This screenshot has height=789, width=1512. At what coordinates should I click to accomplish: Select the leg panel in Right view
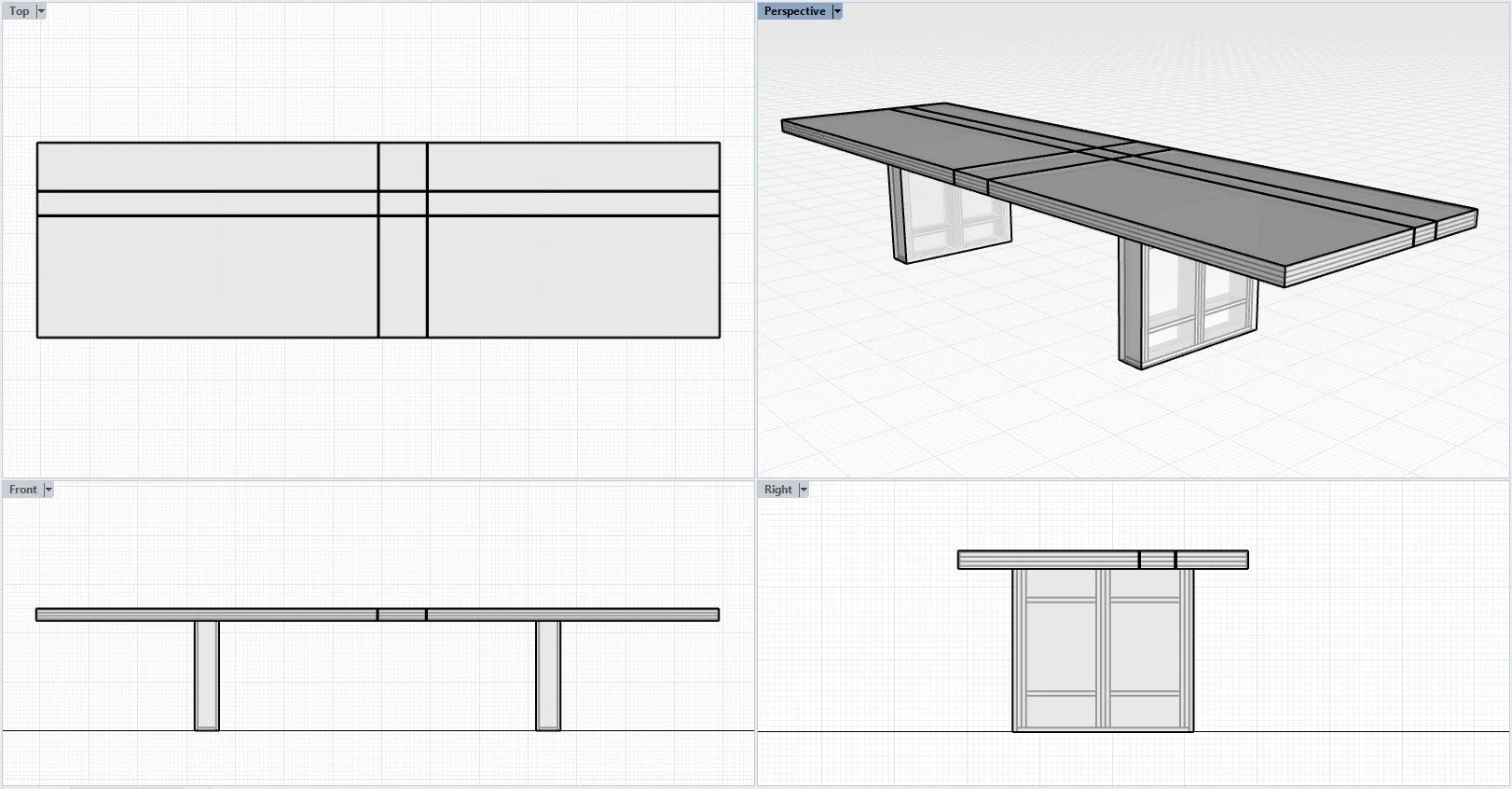pyautogui.click(x=1103, y=650)
